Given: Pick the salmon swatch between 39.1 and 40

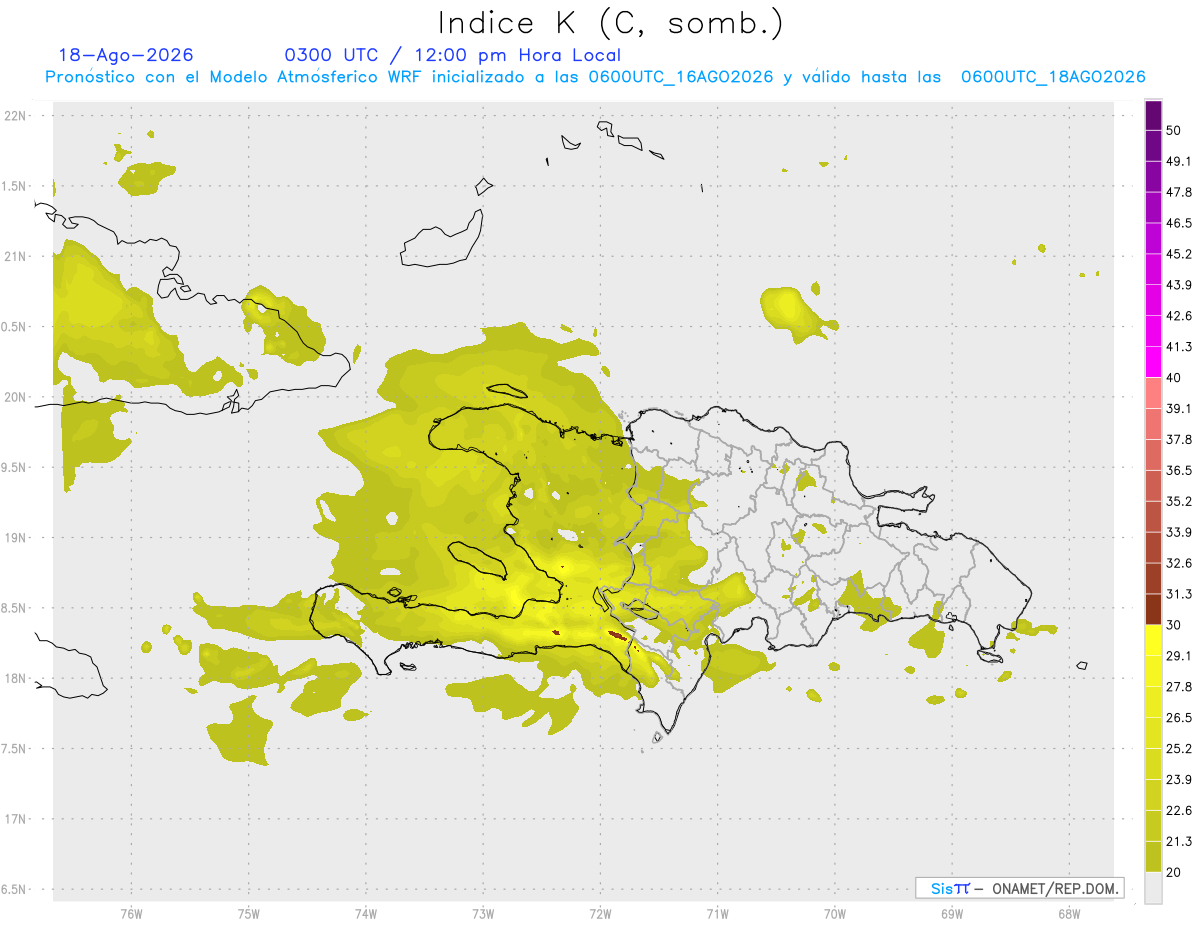Looking at the screenshot, I should [1153, 393].
